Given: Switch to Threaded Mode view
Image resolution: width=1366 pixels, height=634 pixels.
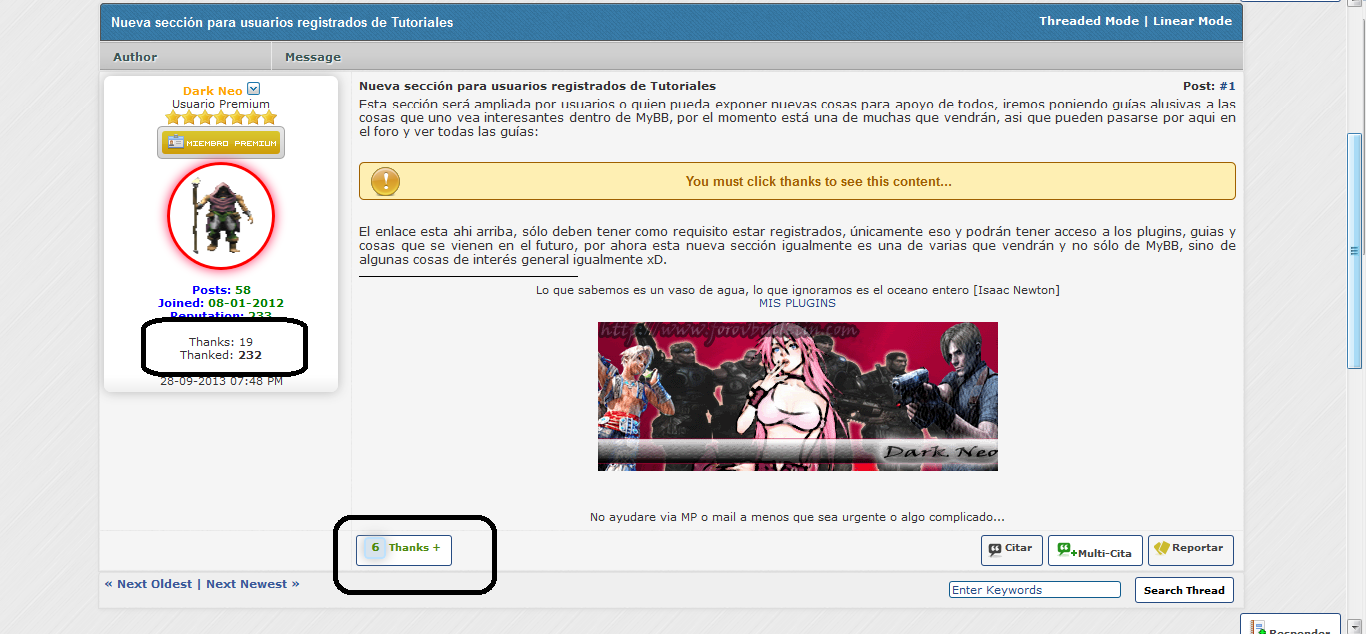Looking at the screenshot, I should tap(1088, 21).
